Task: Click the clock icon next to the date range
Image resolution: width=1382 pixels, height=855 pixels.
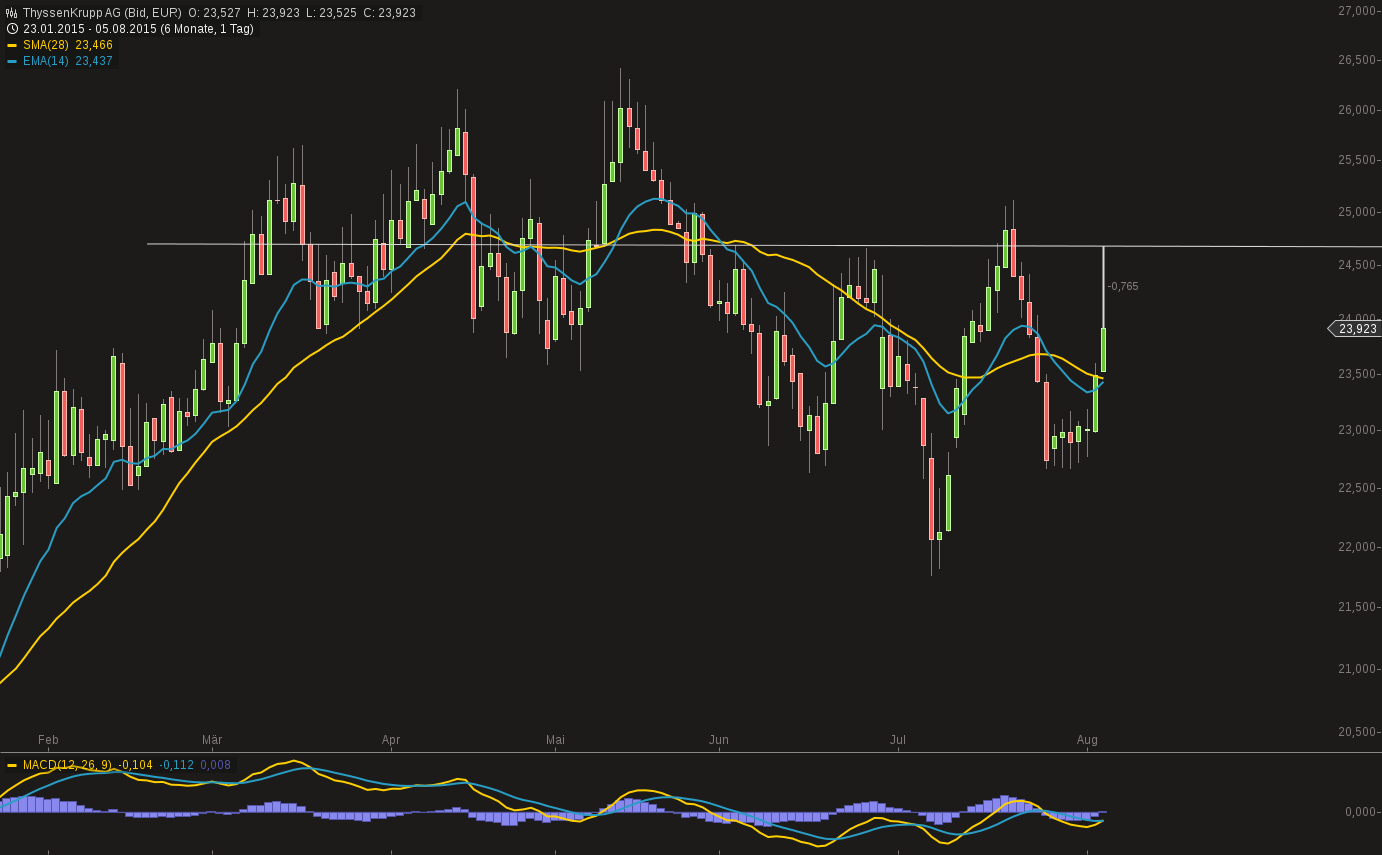Action: [12, 29]
